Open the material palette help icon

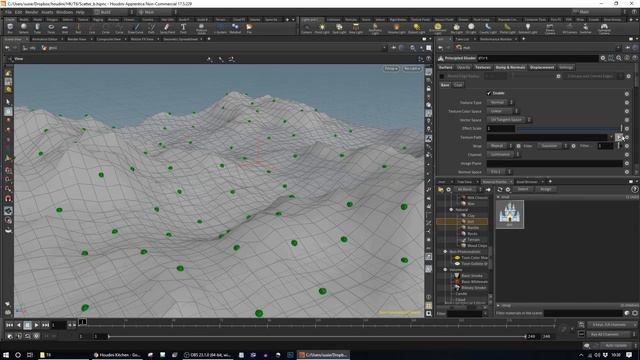[634, 189]
